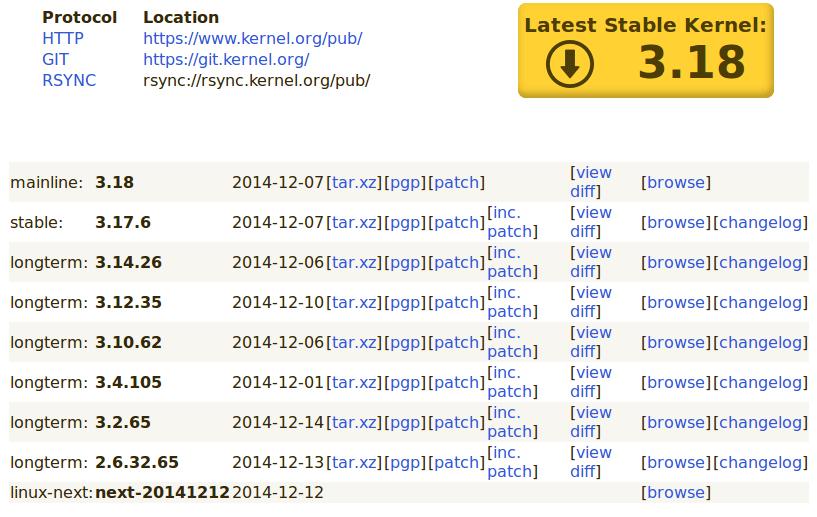View diff for longterm 3.4.105

[x=591, y=382]
